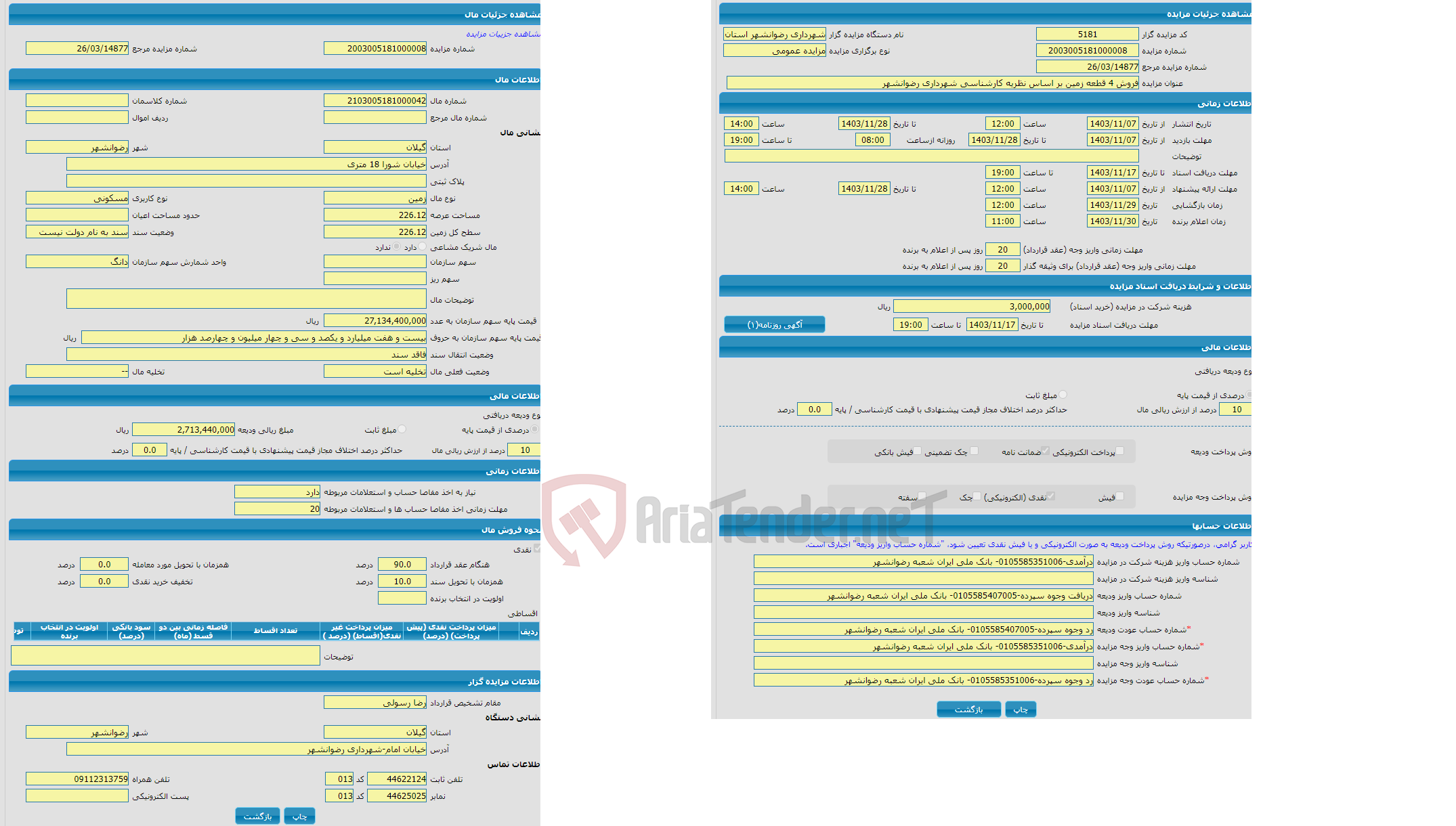This screenshot has height=826, width=1456.
Task: Click the return/بازگشت icon right panel
Action: click(969, 711)
